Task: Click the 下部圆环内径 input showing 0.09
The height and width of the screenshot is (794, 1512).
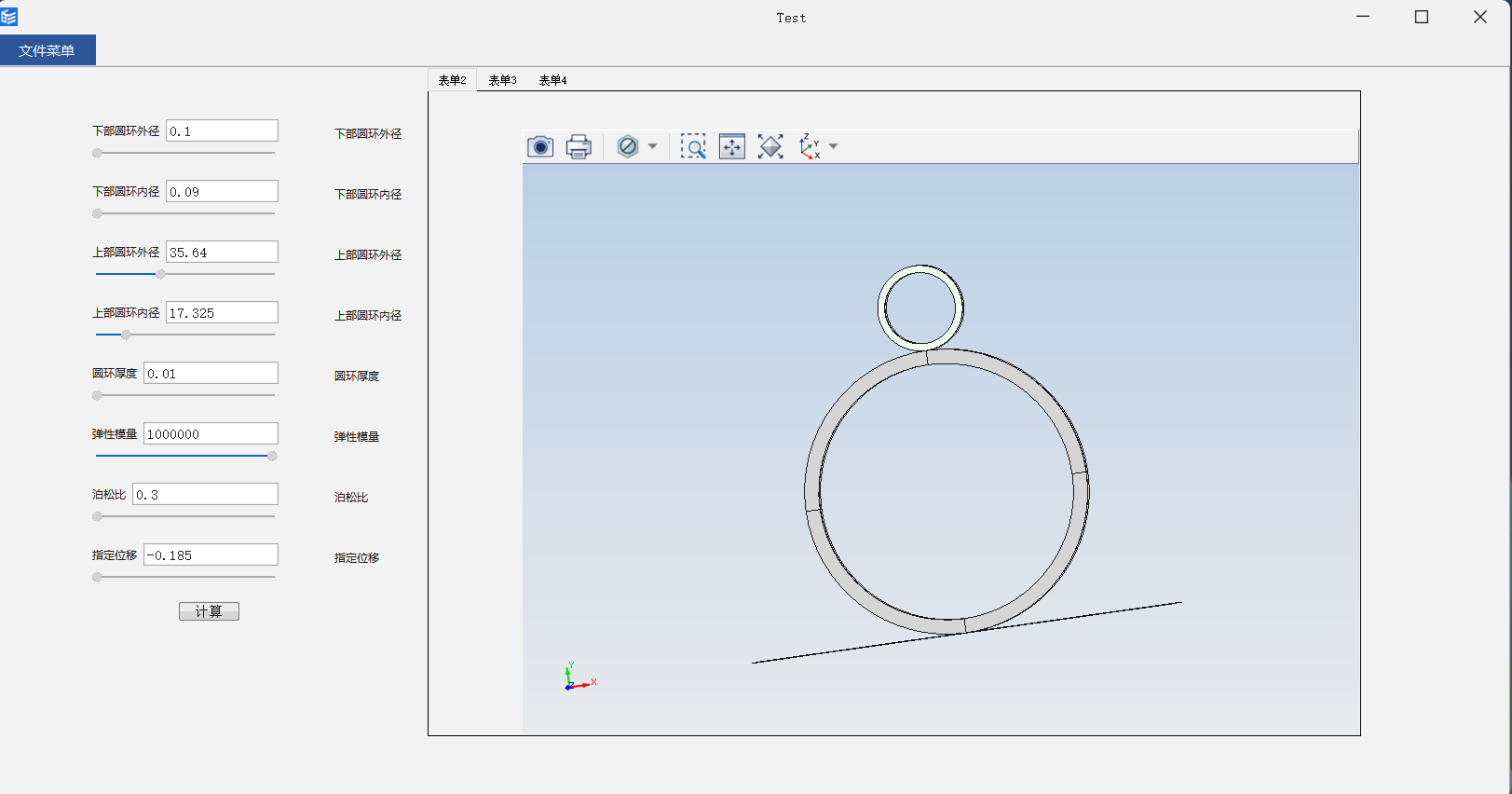Action: coord(222,191)
